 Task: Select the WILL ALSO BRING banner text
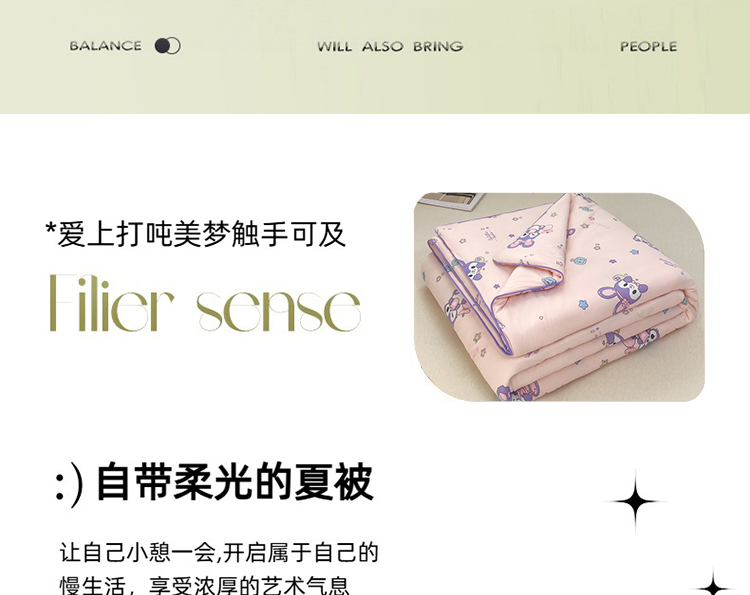(x=390, y=46)
